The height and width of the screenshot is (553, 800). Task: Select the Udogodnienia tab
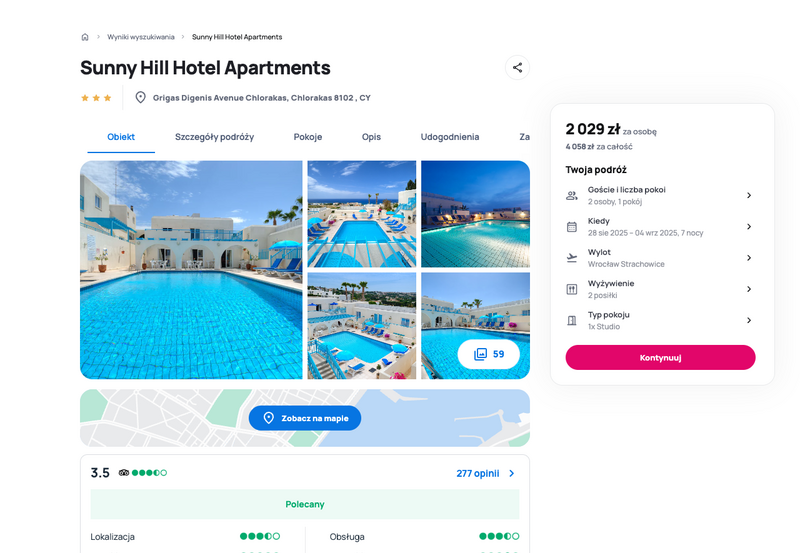pyautogui.click(x=449, y=137)
